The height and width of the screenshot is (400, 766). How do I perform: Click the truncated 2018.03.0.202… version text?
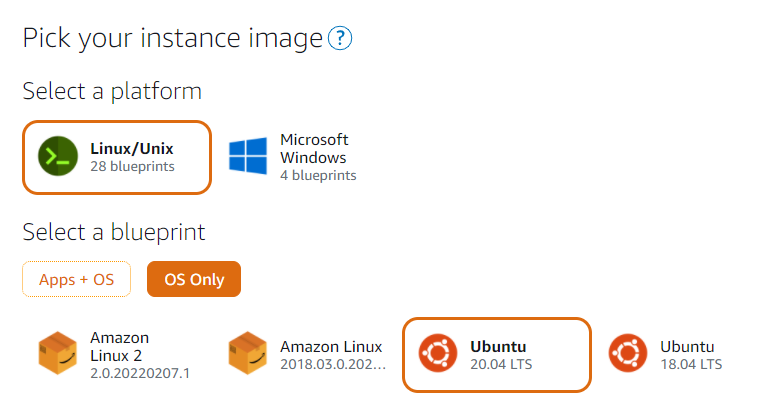(333, 364)
